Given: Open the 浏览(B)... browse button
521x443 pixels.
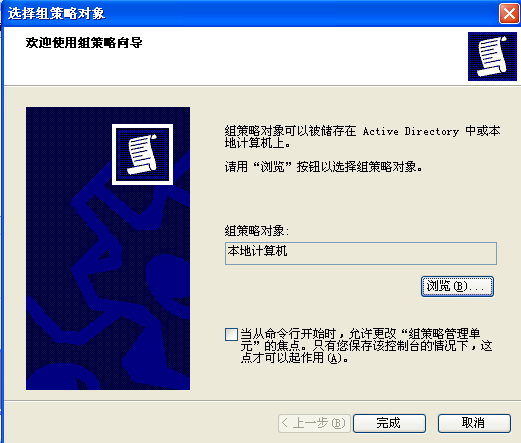Looking at the screenshot, I should (457, 286).
